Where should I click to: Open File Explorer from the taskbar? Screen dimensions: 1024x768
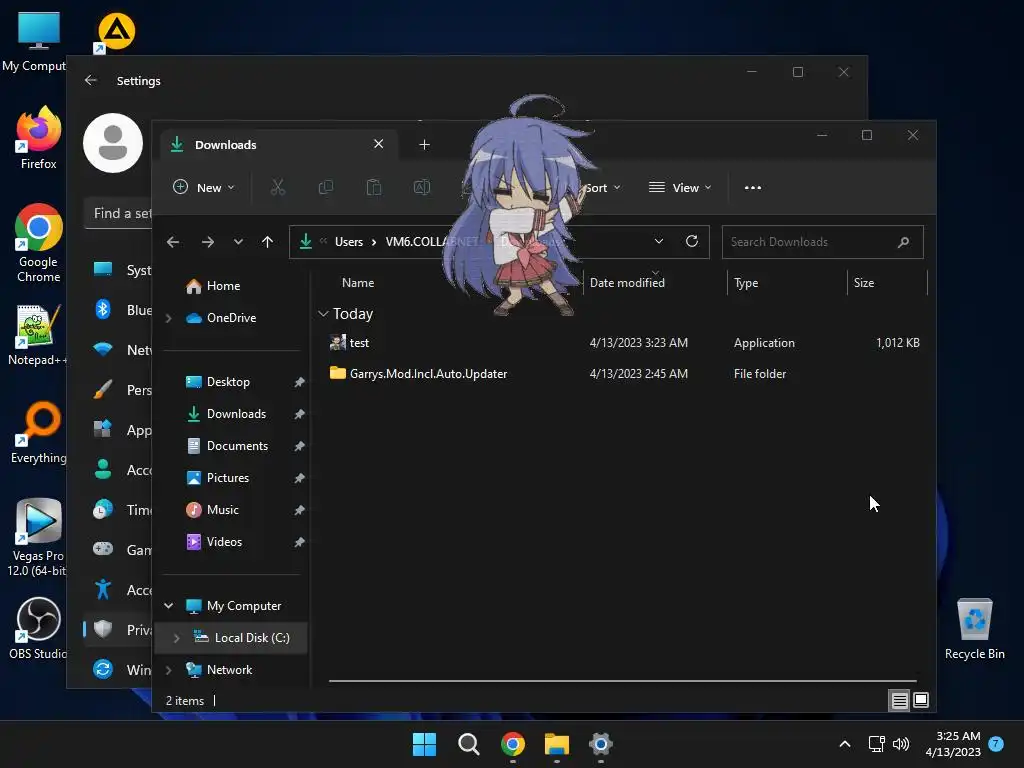[557, 744]
